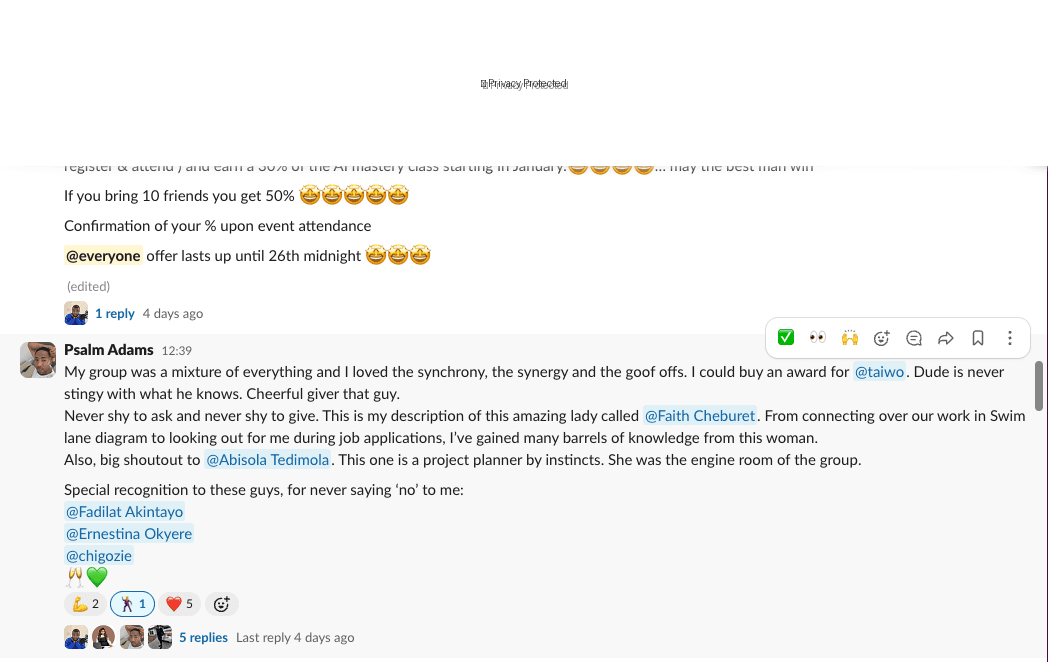Reply in thread from the hover toolbar
1048x662 pixels.
coord(914,338)
